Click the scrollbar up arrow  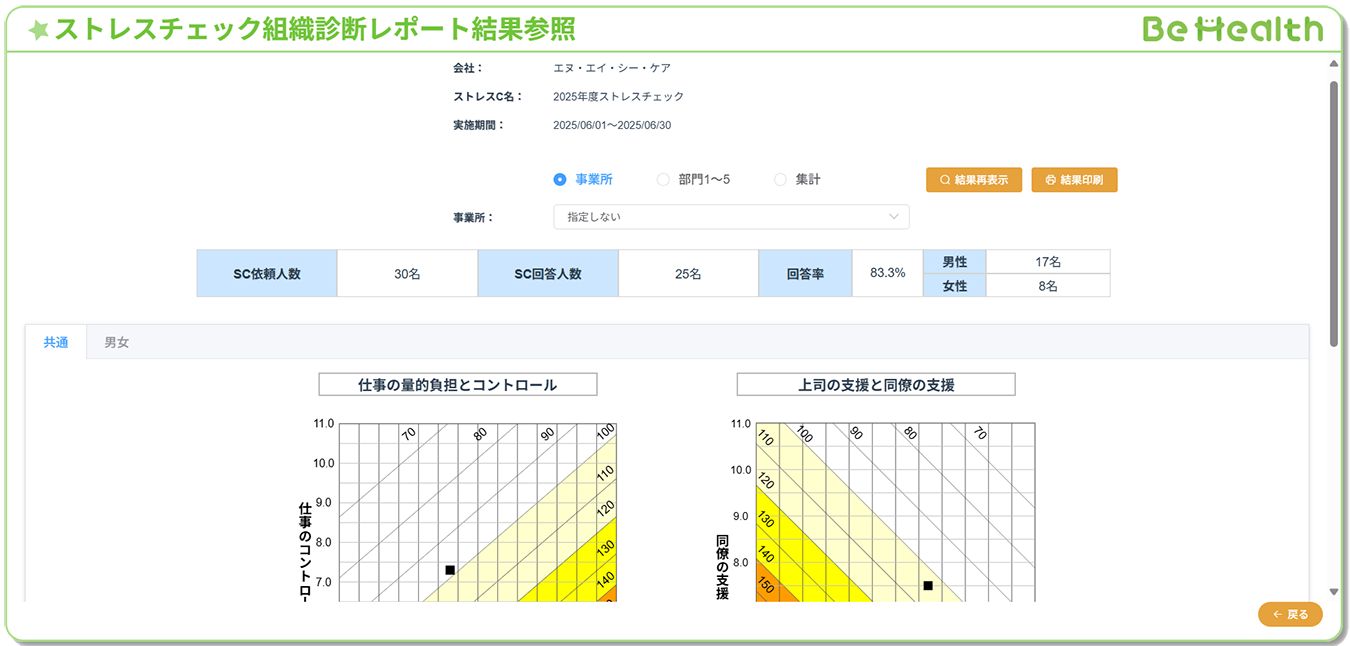tap(1333, 64)
